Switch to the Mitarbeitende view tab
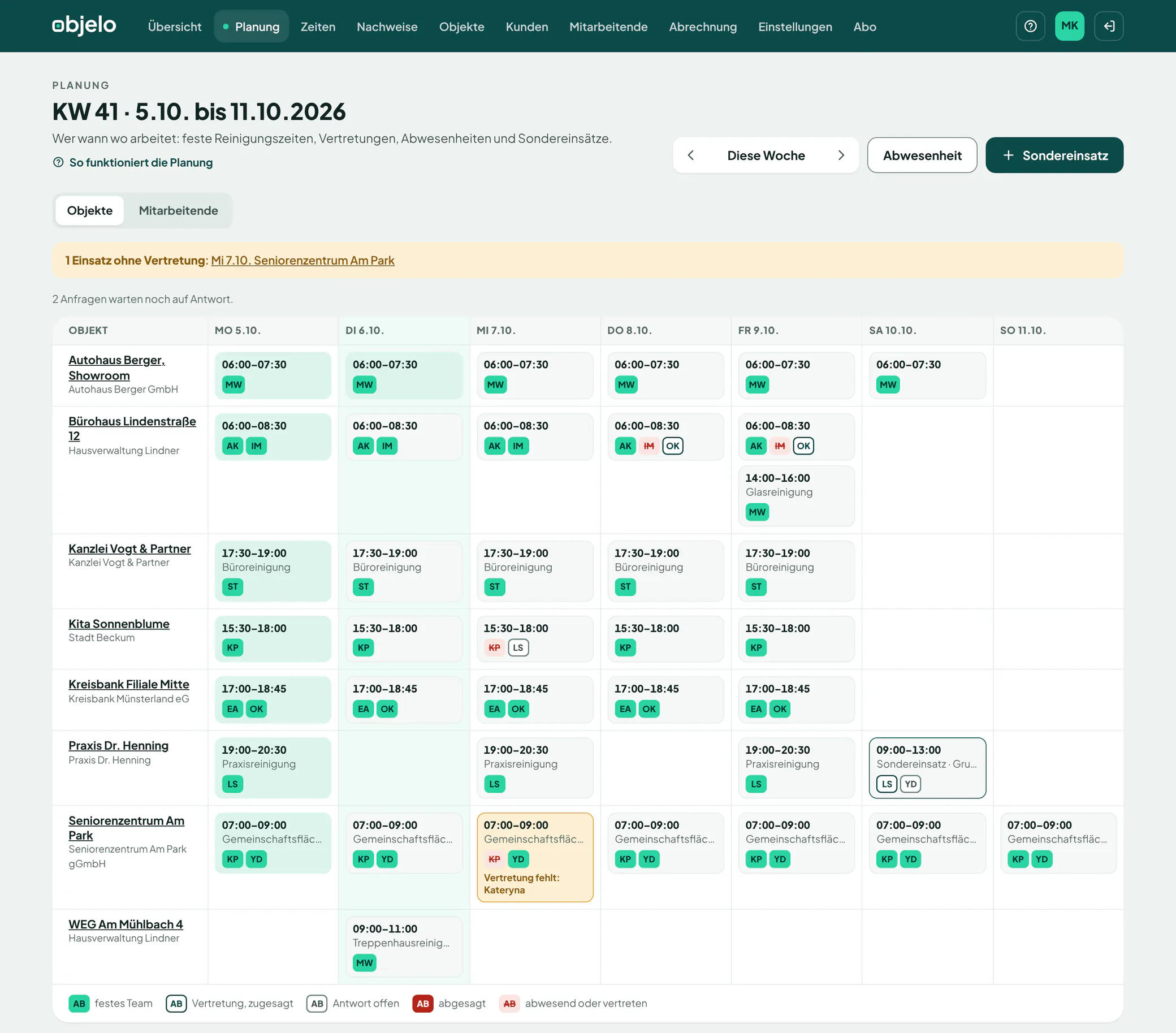Image resolution: width=1176 pixels, height=1033 pixels. pos(178,211)
